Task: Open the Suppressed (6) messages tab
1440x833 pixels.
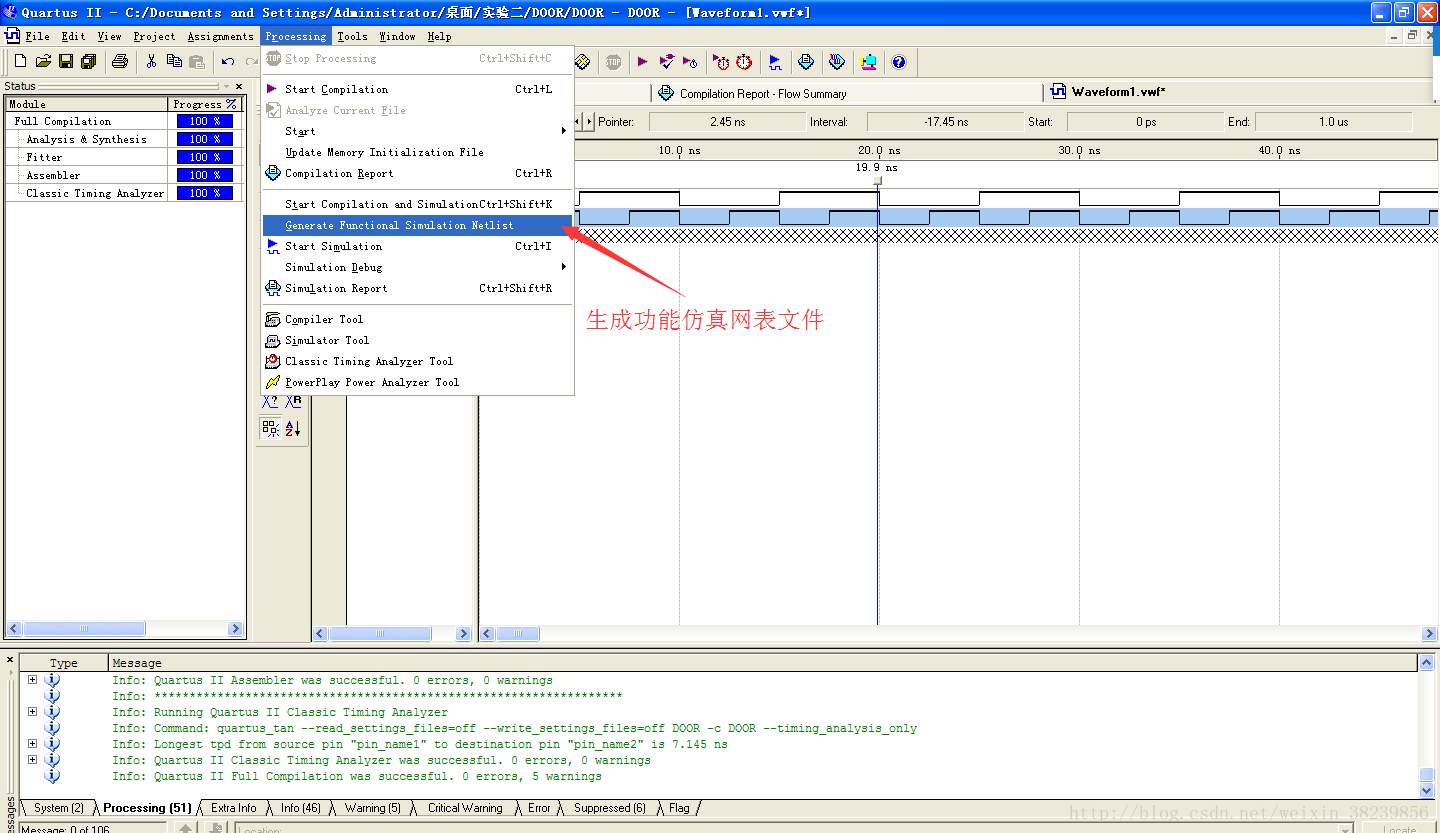Action: click(x=608, y=808)
